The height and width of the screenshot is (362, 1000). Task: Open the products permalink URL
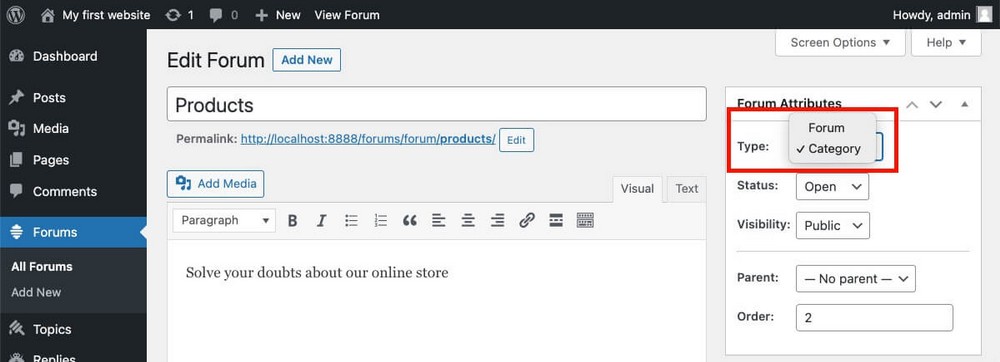(x=368, y=139)
